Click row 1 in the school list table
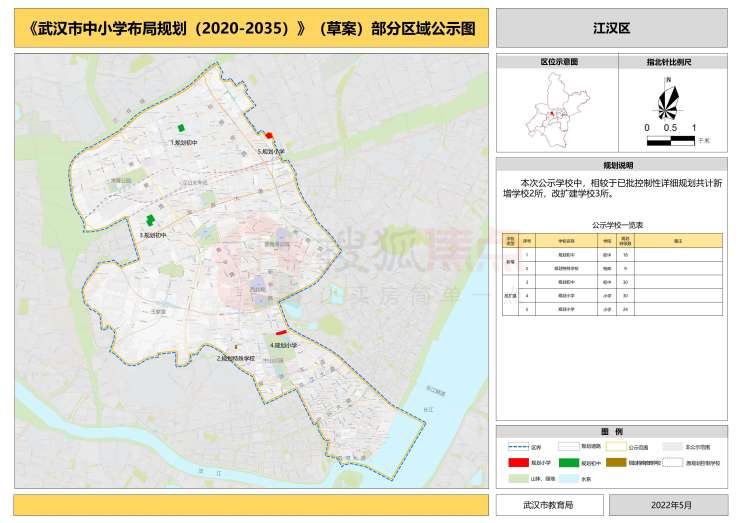740x523 pixels. tap(611, 256)
